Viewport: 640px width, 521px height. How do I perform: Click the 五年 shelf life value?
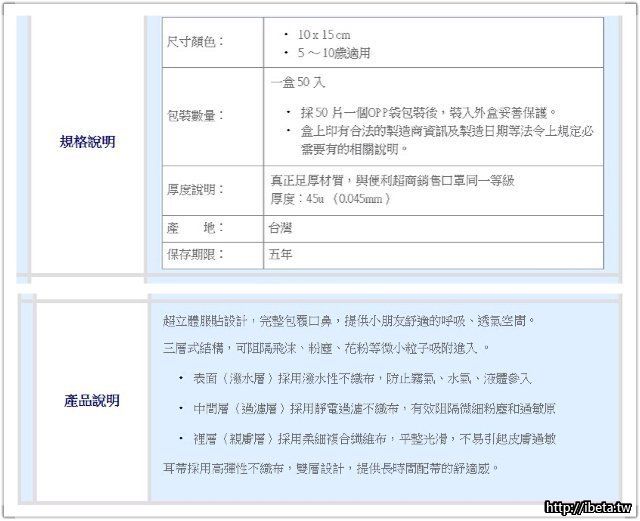pos(282,255)
